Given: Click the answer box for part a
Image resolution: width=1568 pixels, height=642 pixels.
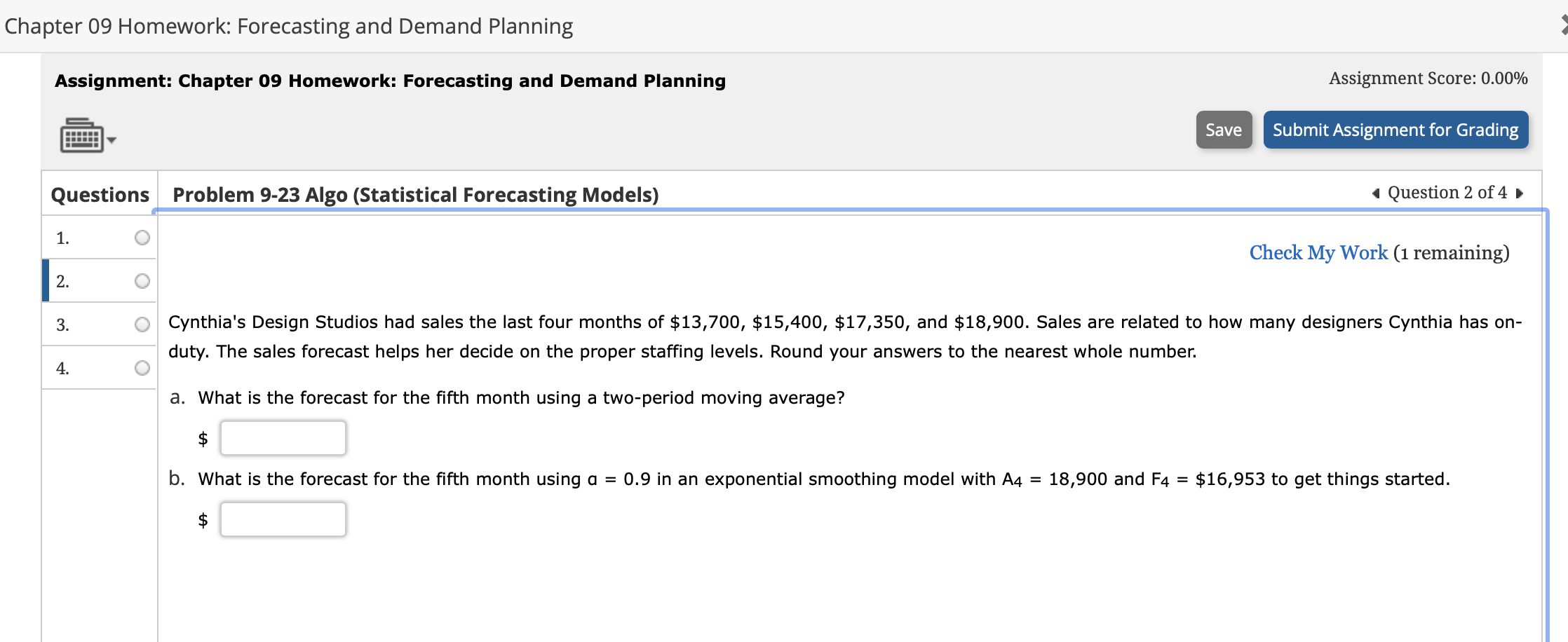Looking at the screenshot, I should (283, 437).
